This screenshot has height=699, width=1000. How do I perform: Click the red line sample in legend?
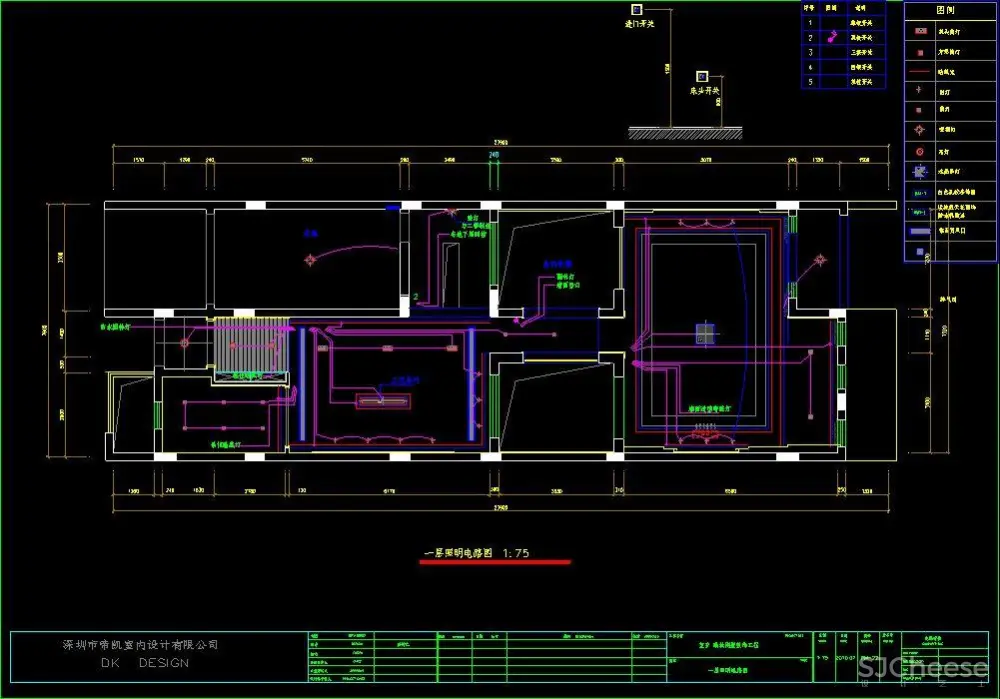(918, 72)
